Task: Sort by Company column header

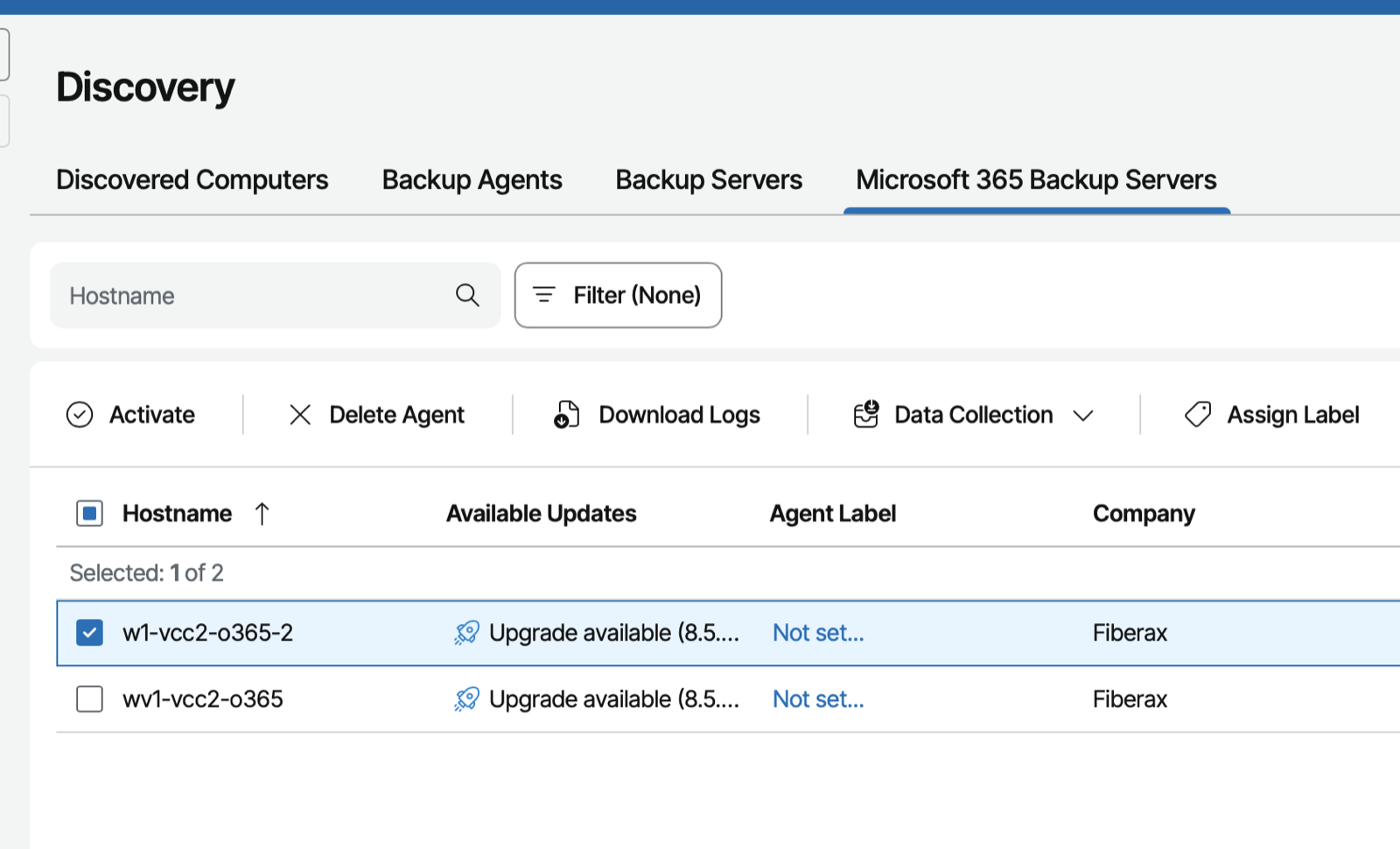Action: [1144, 514]
